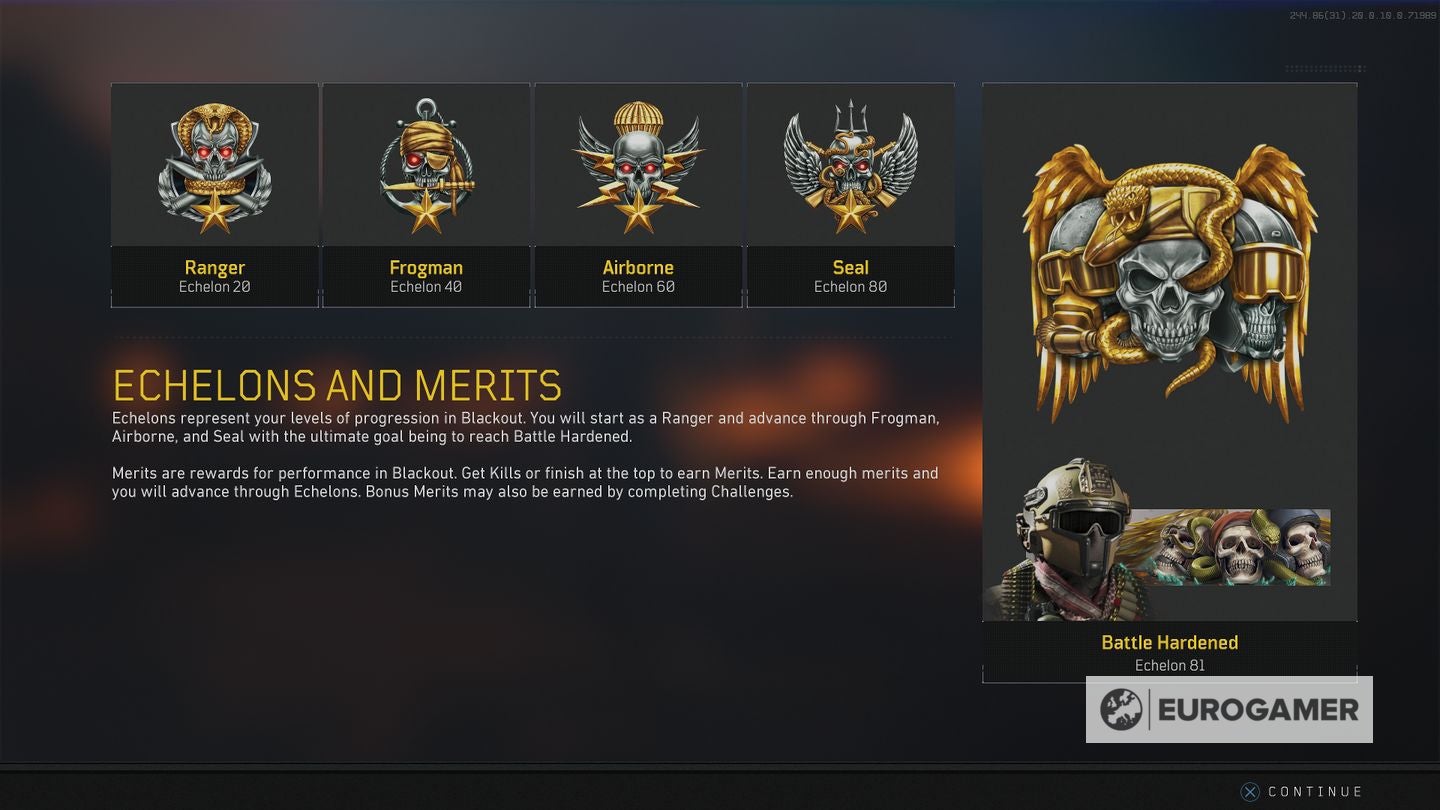Open the Seal Echelon 80 label

850,276
